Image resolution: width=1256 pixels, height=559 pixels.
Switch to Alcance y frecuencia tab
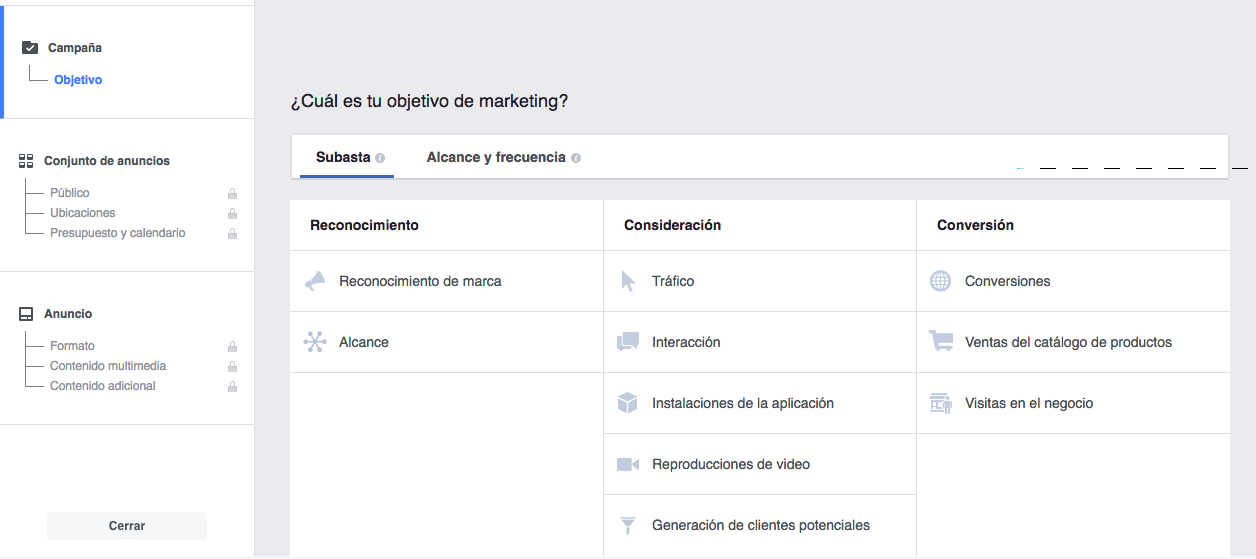[x=496, y=157]
